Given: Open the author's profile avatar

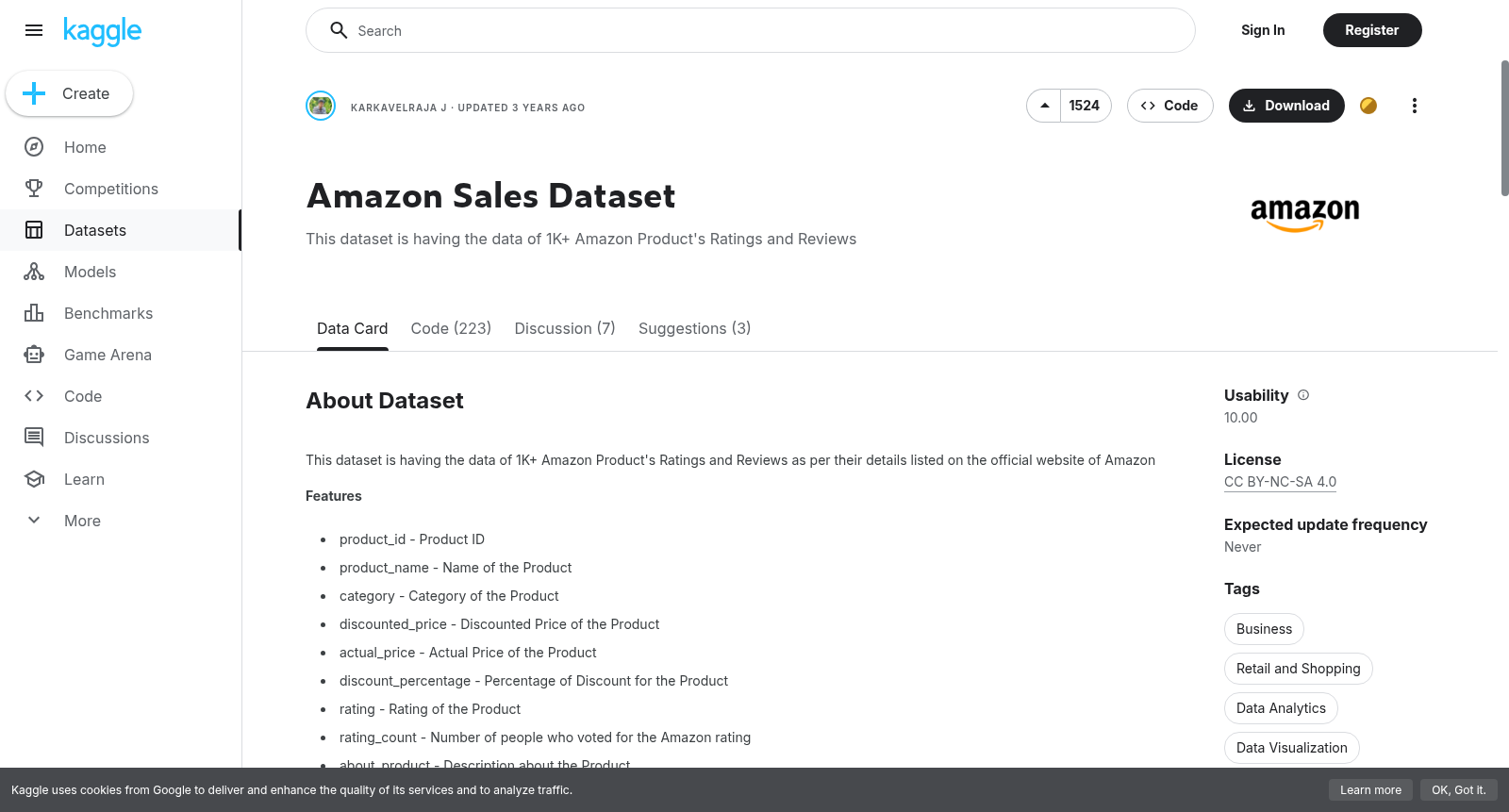Looking at the screenshot, I should 321,106.
